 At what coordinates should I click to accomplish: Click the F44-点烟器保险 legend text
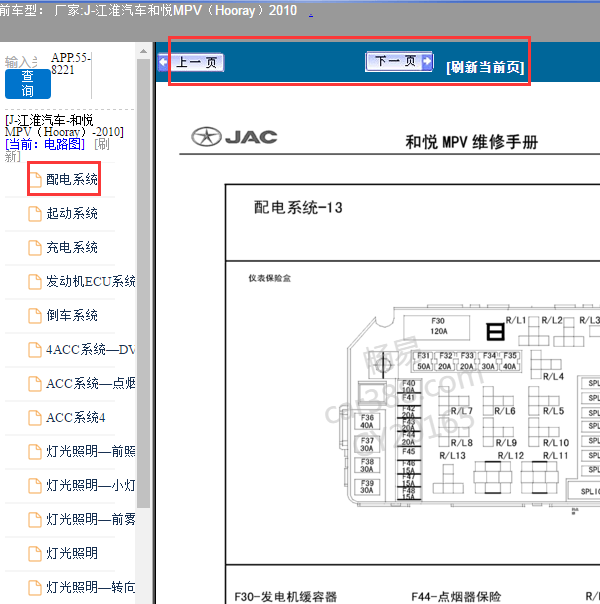pos(456,597)
